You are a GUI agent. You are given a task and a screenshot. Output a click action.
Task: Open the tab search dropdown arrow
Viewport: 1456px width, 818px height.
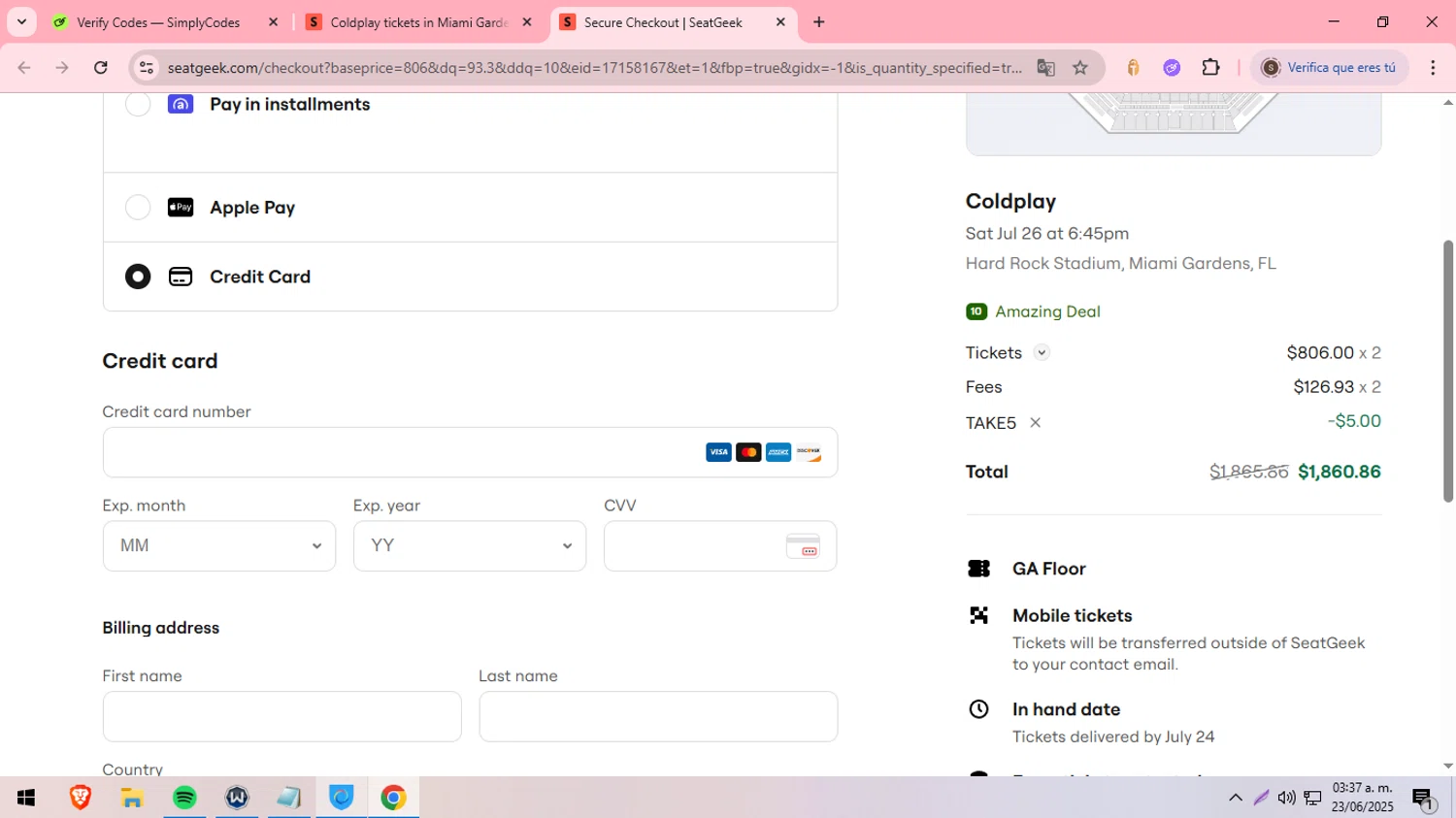pos(21,22)
